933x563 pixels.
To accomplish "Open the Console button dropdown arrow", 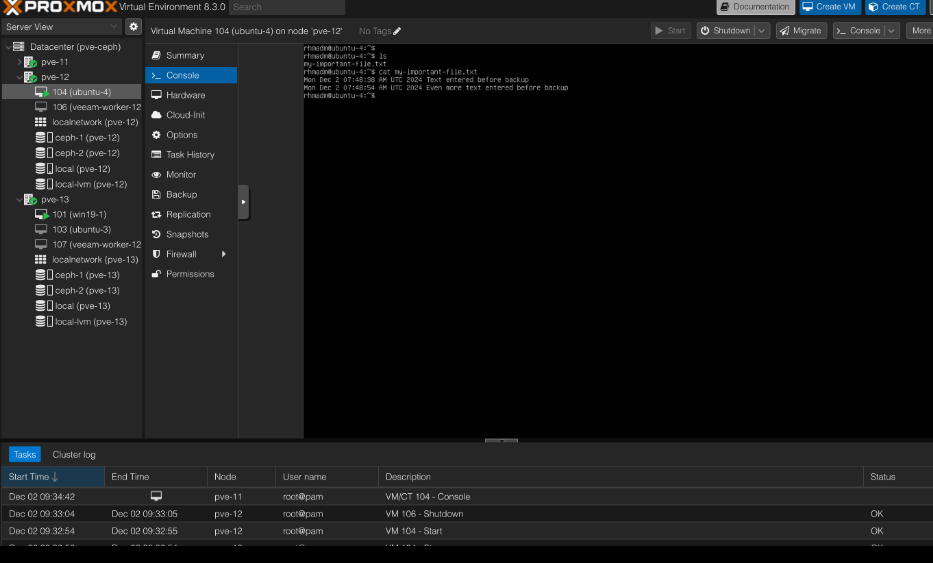I will click(x=892, y=31).
